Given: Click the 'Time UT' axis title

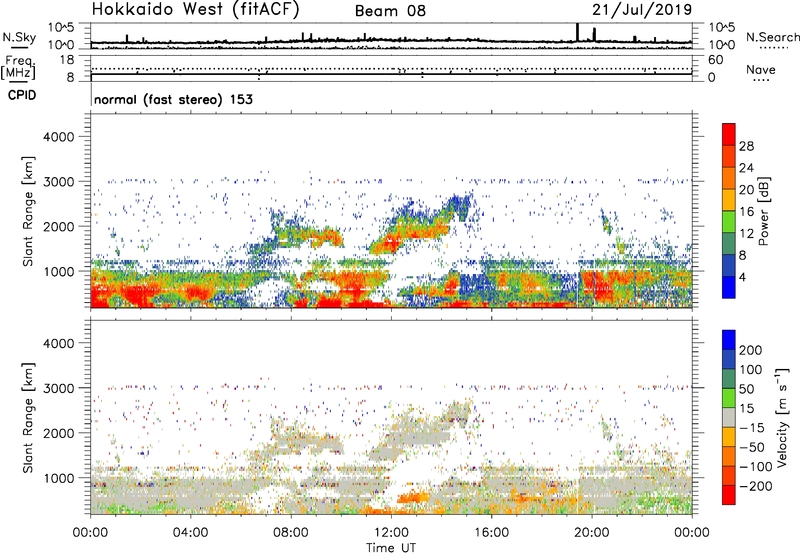Looking at the screenshot, I should 391,548.
